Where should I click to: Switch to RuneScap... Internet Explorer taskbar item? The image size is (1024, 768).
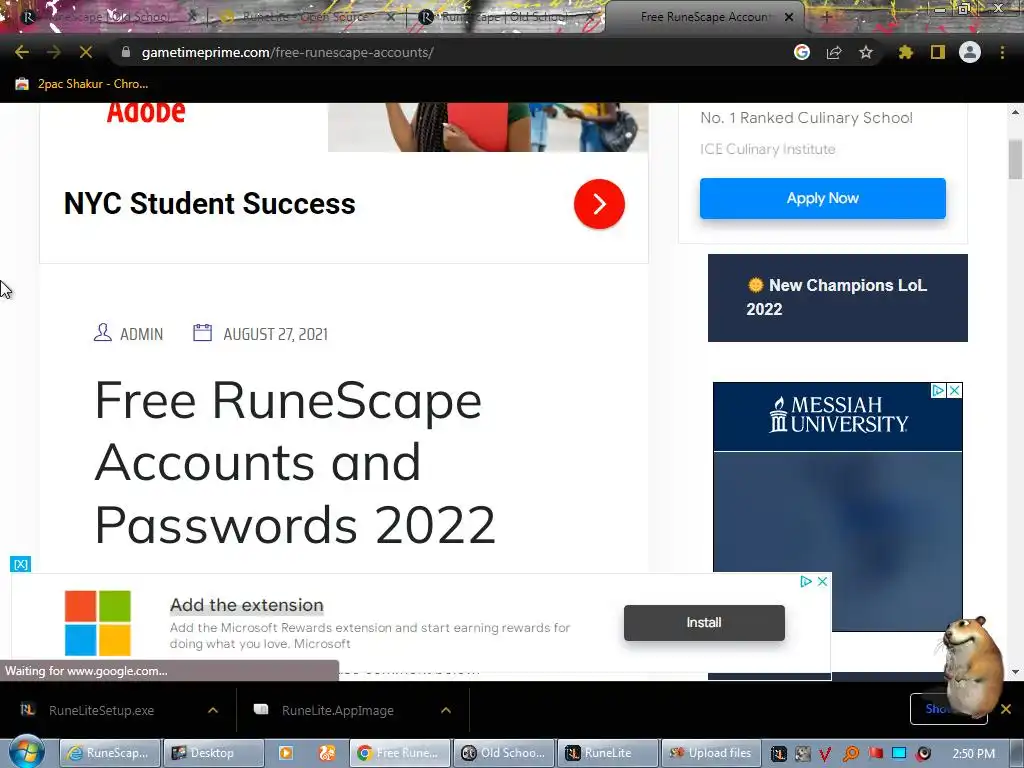pos(110,753)
